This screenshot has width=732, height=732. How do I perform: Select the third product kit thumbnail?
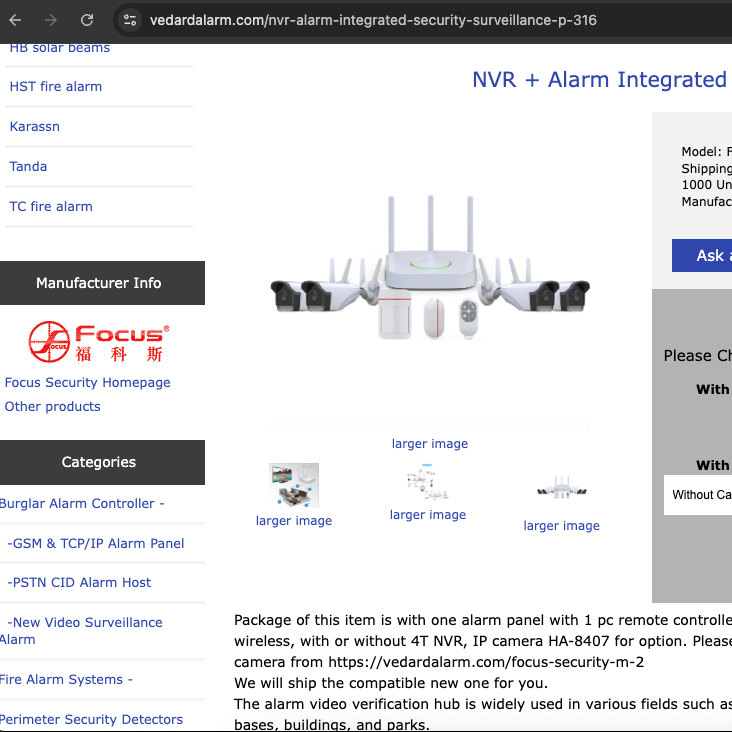pyautogui.click(x=561, y=489)
